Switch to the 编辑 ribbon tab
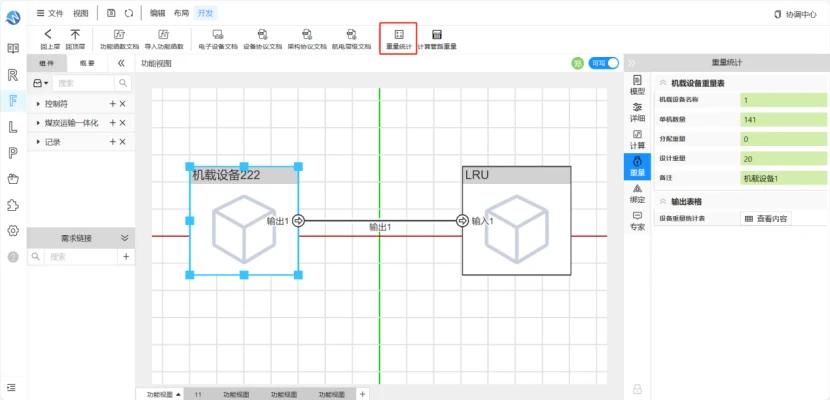 (x=157, y=13)
